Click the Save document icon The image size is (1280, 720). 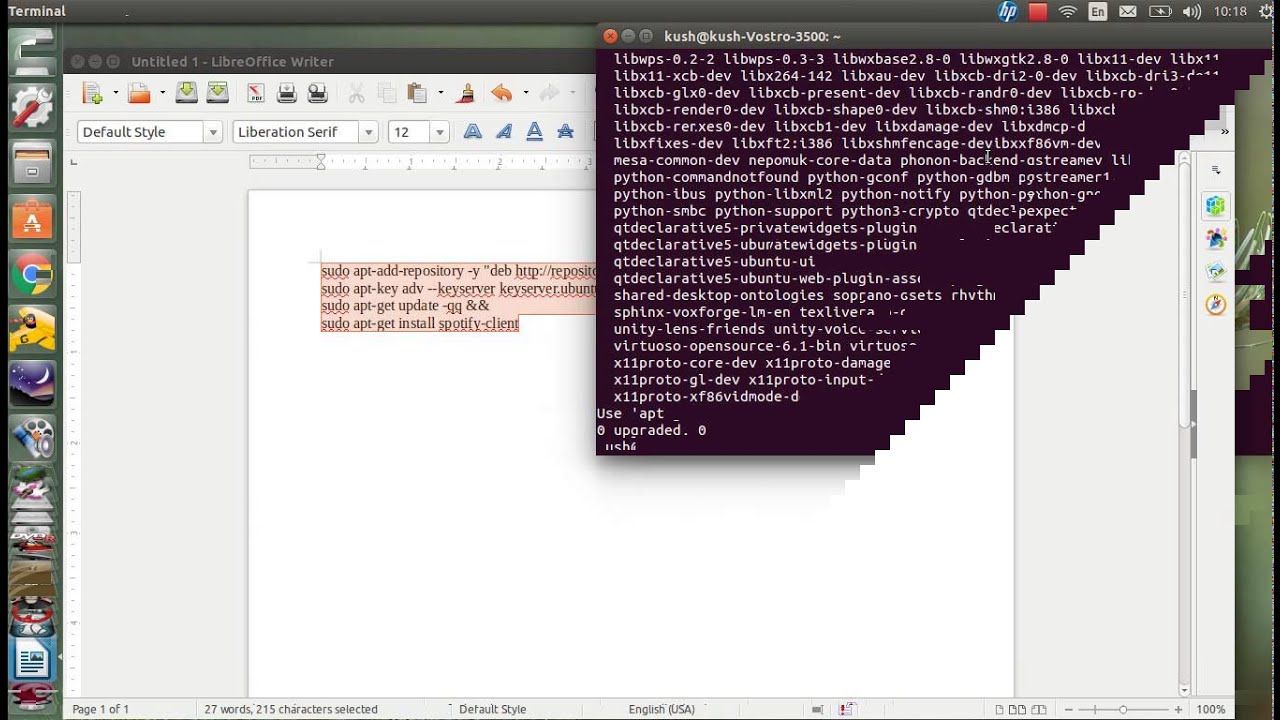click(x=186, y=94)
